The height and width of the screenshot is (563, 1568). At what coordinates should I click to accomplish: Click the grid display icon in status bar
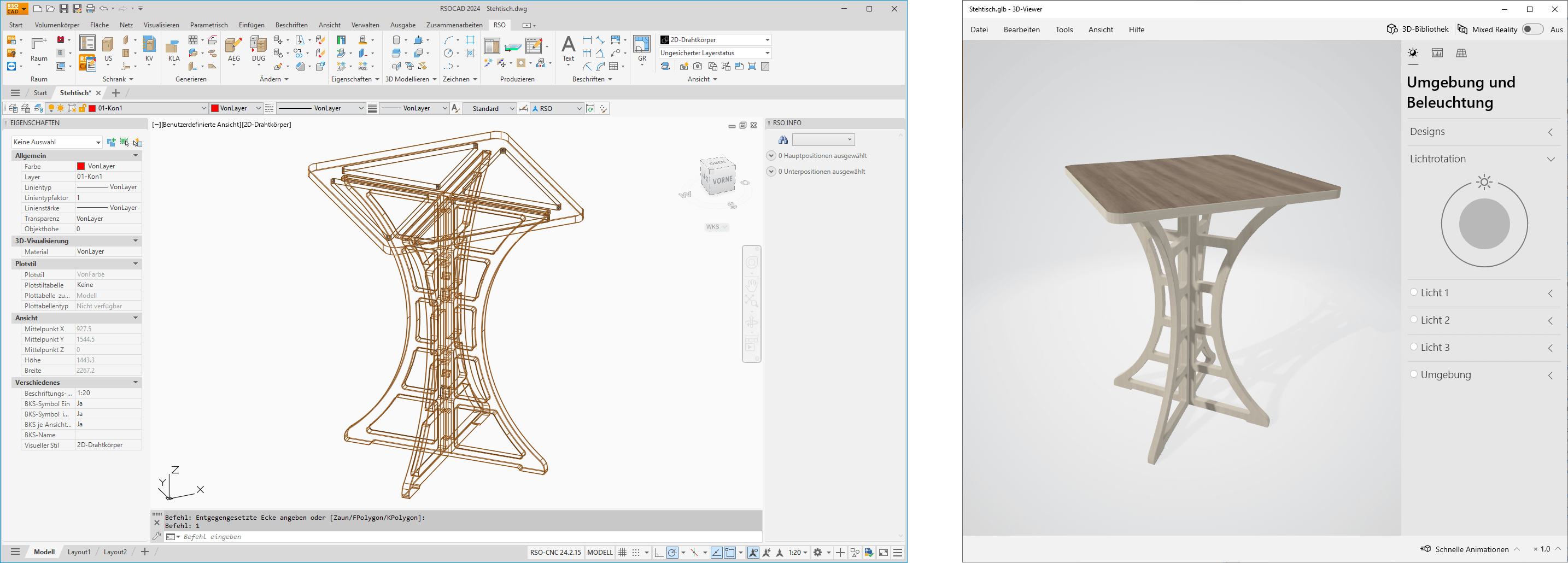click(x=622, y=553)
